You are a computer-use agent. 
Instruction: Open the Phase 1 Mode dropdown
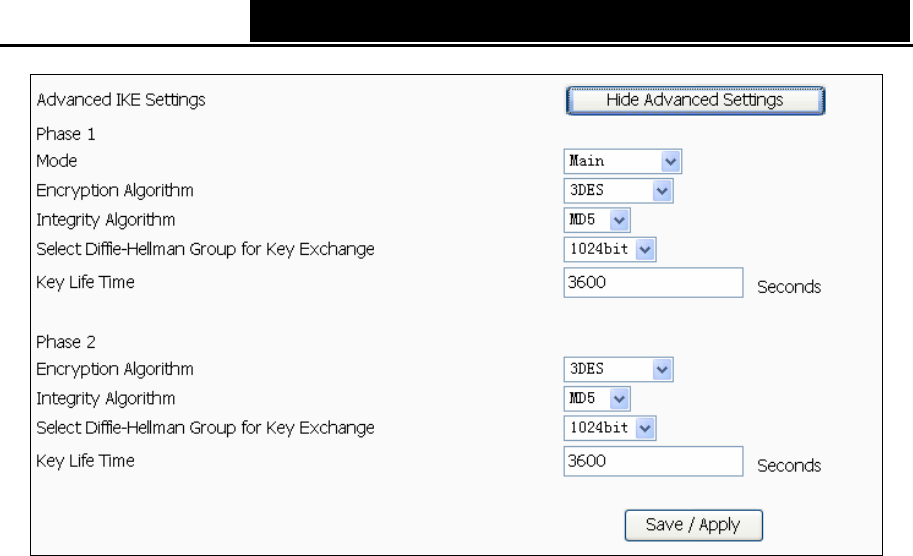(x=622, y=161)
